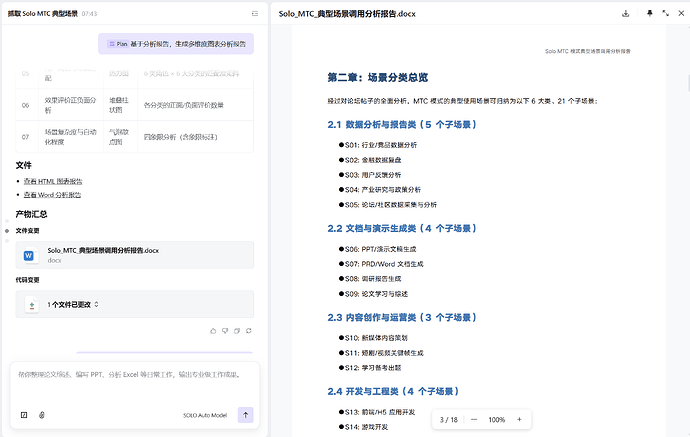Click the slash command icon in input box
The height and width of the screenshot is (437, 690).
coord(24,414)
